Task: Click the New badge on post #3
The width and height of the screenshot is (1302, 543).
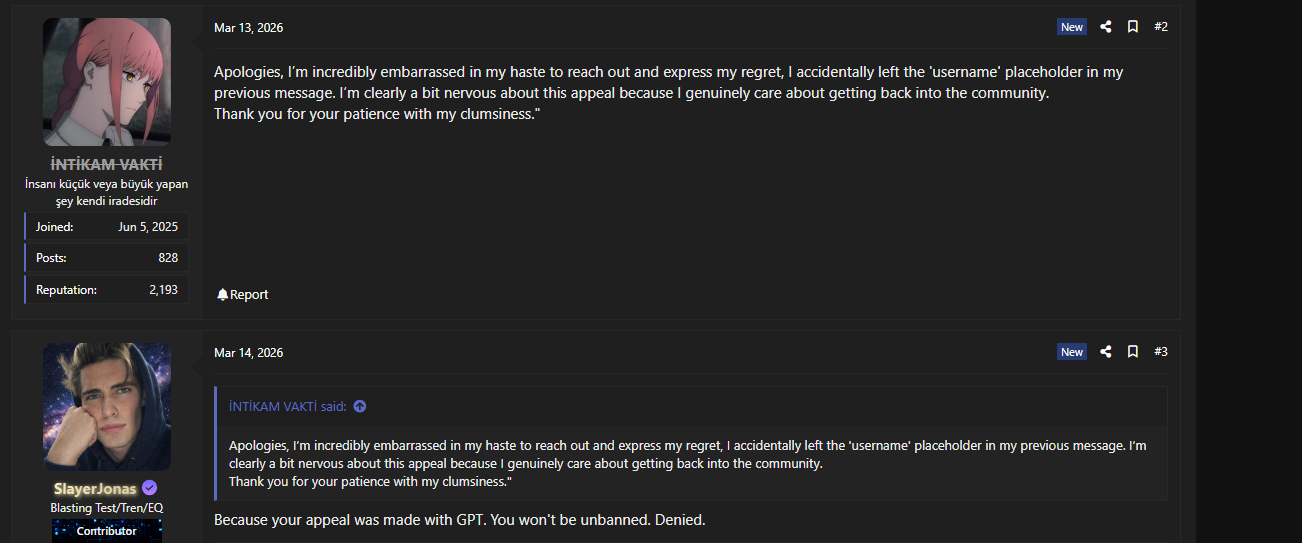Action: pyautogui.click(x=1072, y=352)
